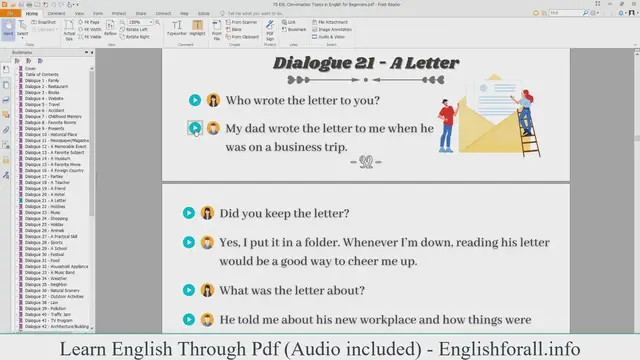Set view to Actual Size

coord(69,30)
